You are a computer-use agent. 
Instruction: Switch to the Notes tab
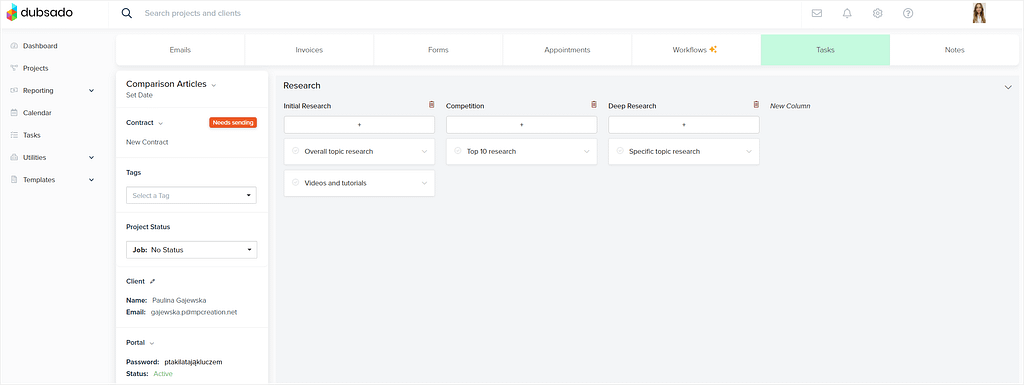[x=954, y=50]
